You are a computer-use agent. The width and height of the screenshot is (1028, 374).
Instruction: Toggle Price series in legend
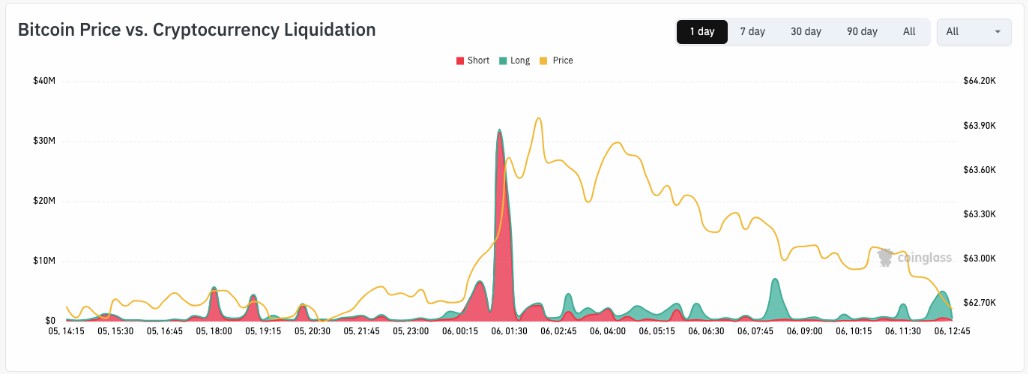tap(556, 60)
